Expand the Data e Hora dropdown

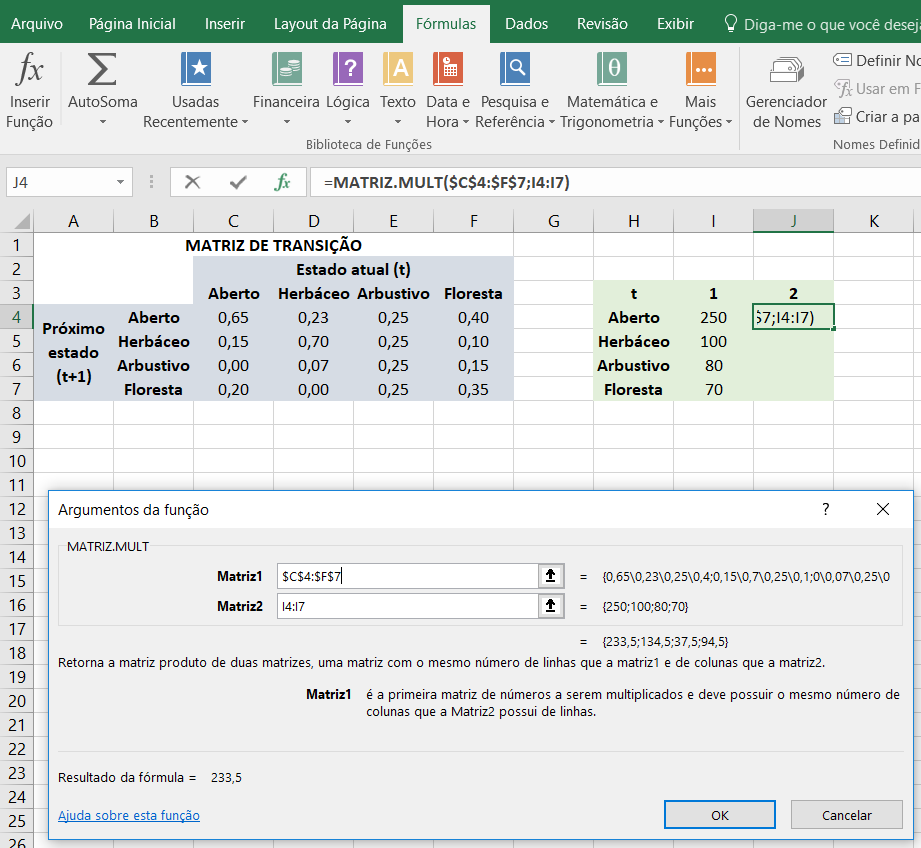465,123
